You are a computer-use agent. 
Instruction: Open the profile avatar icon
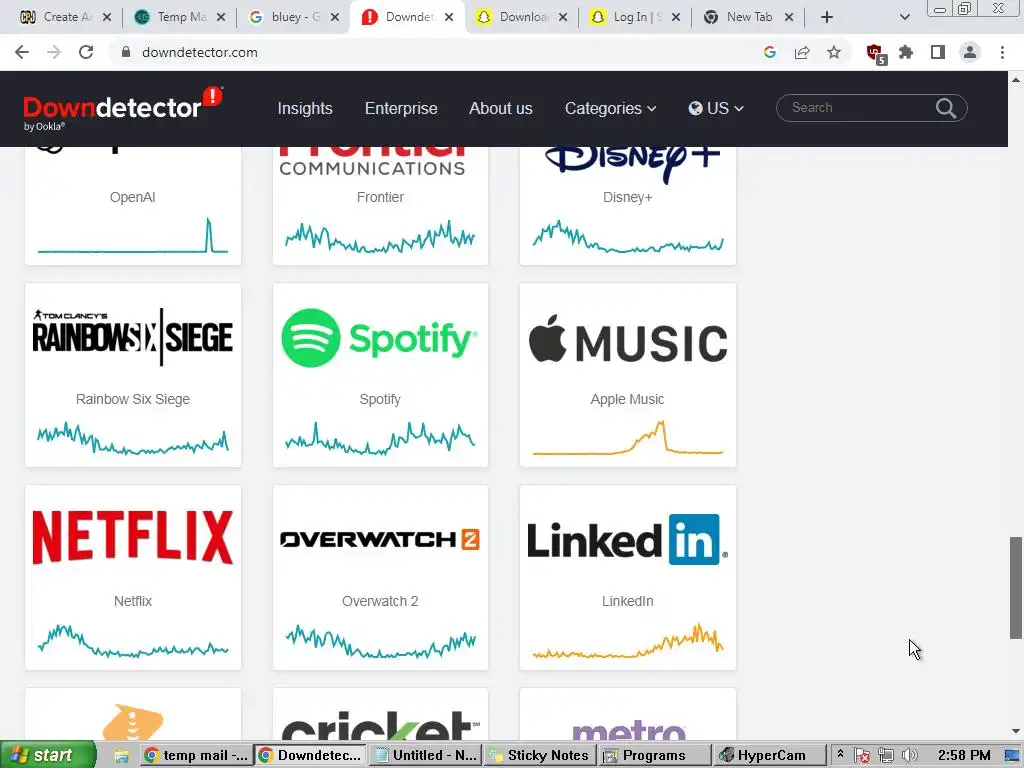pos(970,52)
